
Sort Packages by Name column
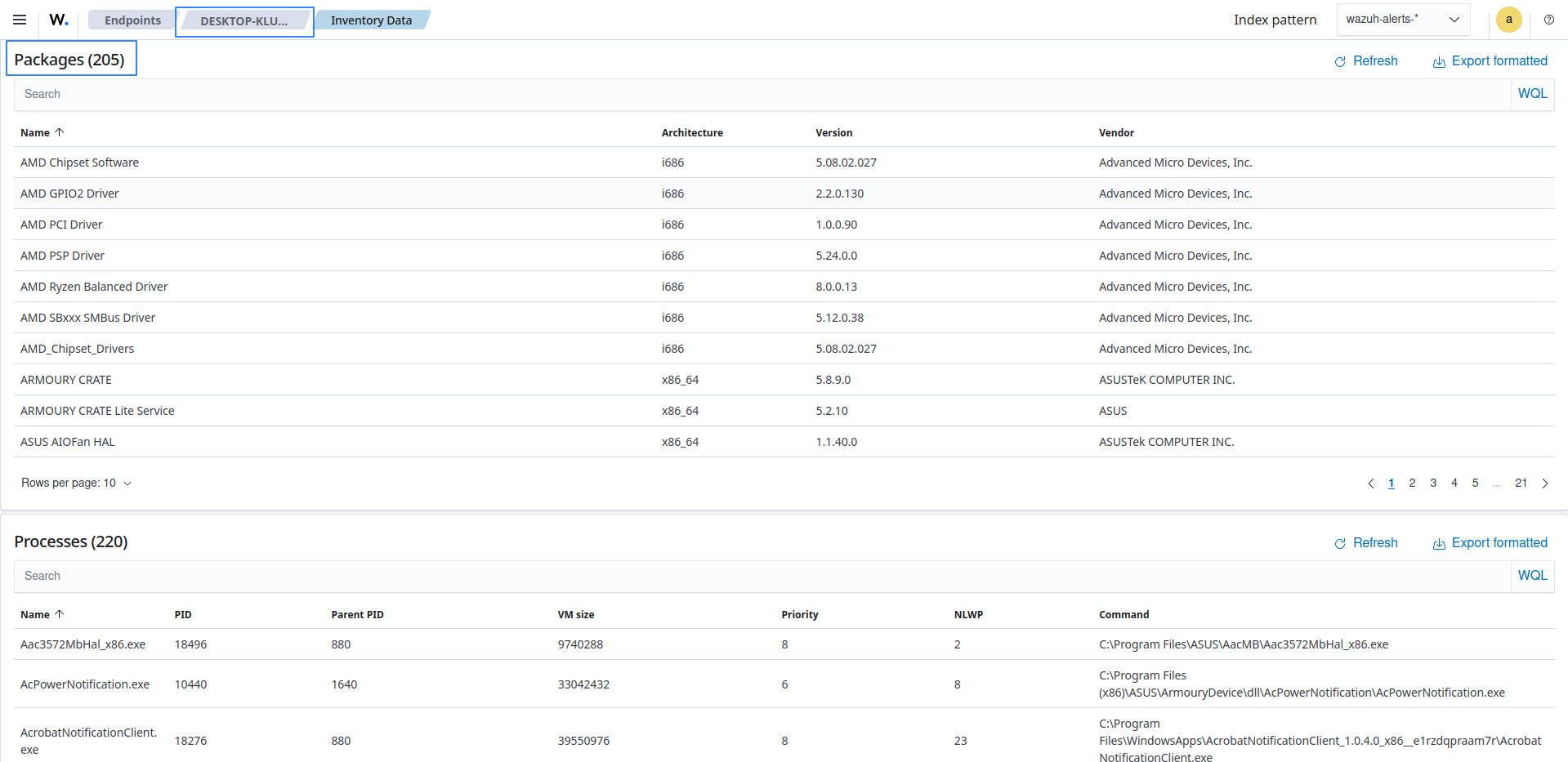coord(42,132)
